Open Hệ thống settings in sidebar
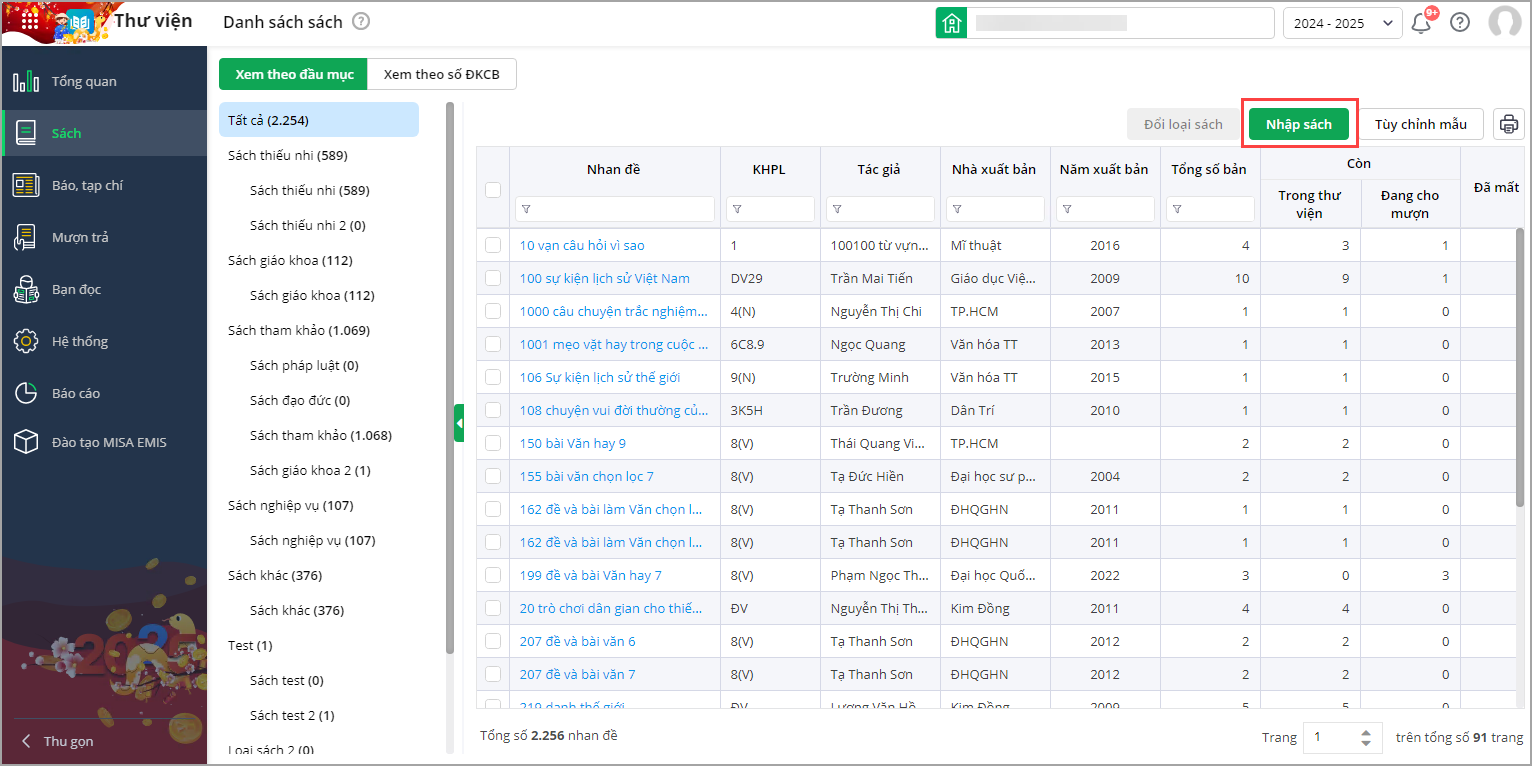Screen dimensions: 1532x766 pos(80,341)
